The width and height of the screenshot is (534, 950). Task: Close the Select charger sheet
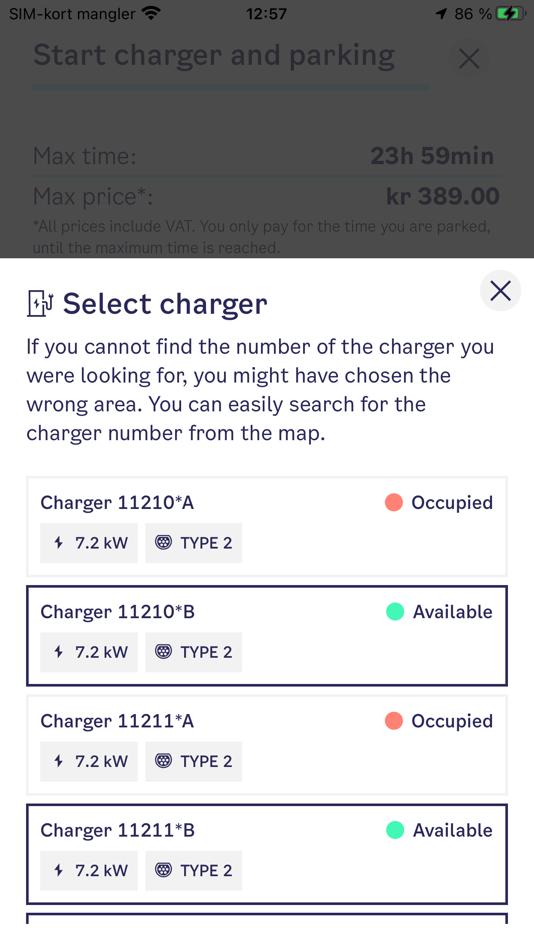pyautogui.click(x=500, y=291)
